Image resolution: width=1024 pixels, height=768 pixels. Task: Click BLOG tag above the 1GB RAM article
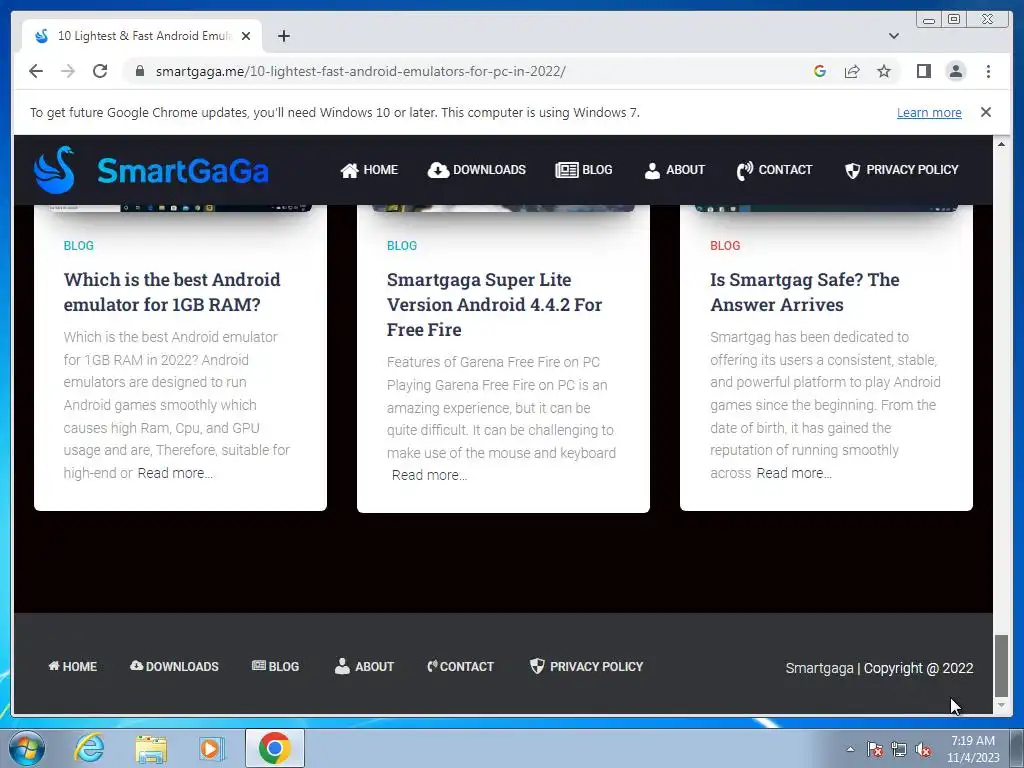78,246
